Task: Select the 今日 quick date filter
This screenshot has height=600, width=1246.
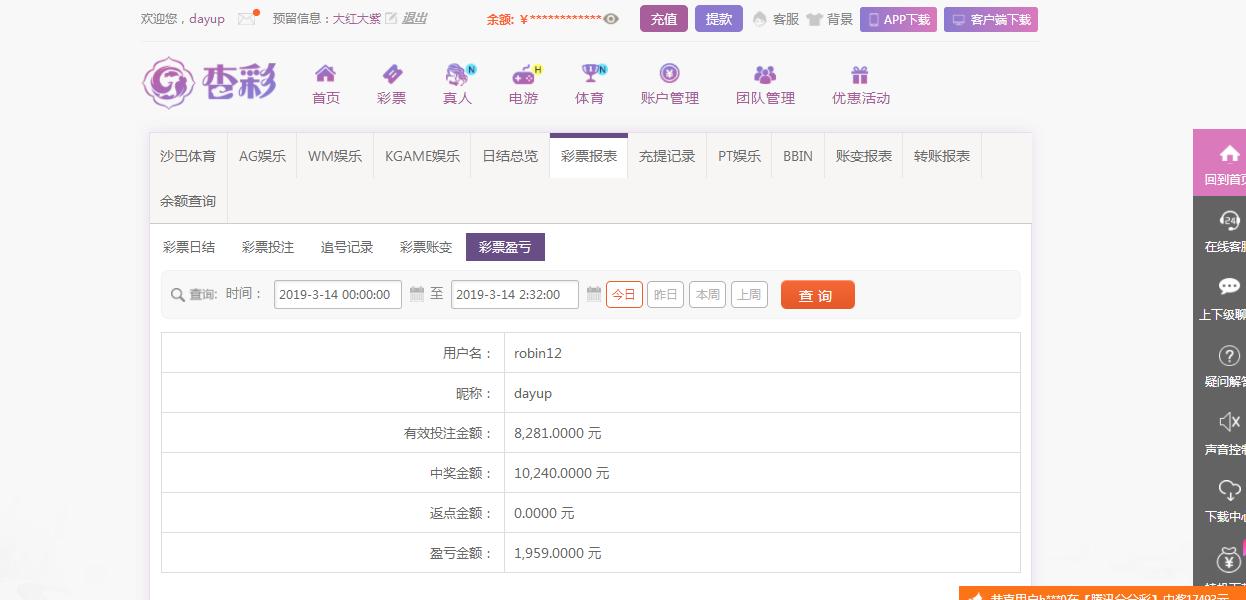Action: tap(624, 295)
